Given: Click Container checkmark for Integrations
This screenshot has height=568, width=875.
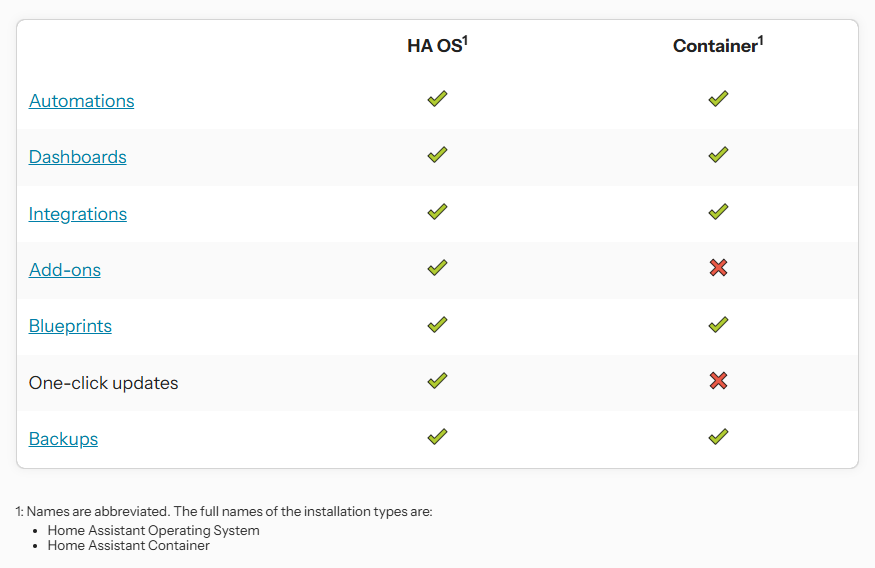Looking at the screenshot, I should coord(718,212).
